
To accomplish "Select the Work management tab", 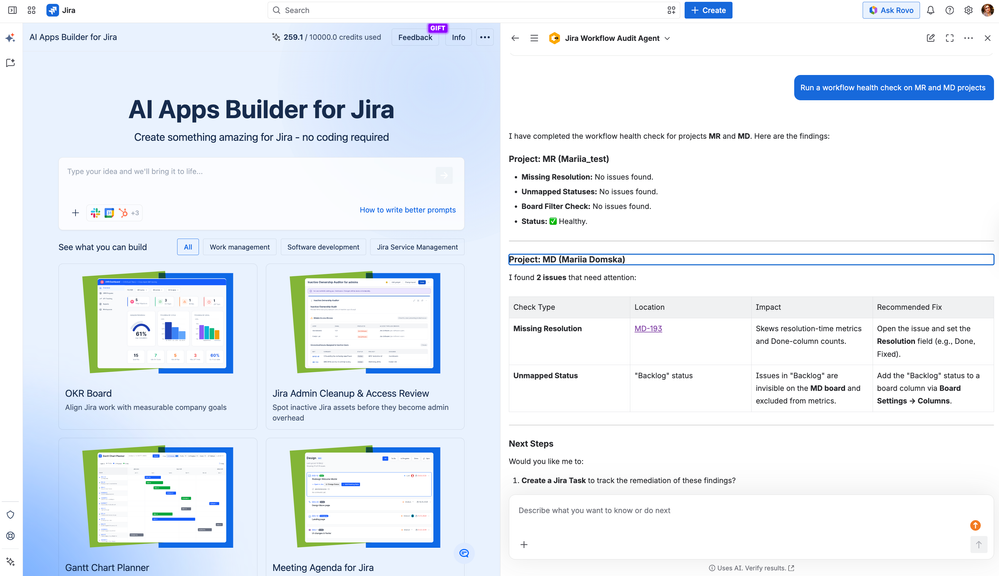I will click(240, 247).
